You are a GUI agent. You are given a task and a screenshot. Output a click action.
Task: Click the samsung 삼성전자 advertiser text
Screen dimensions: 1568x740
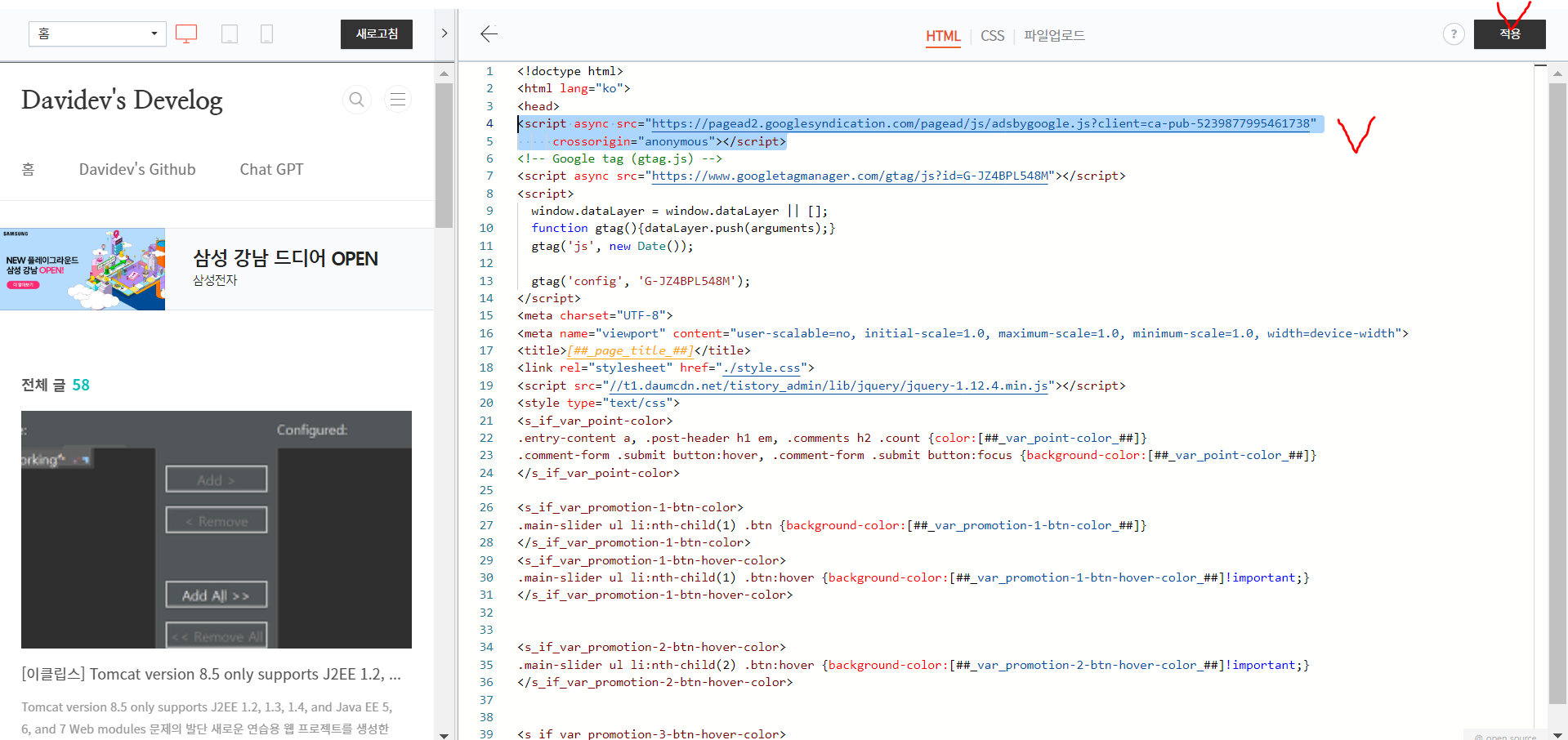click(215, 280)
